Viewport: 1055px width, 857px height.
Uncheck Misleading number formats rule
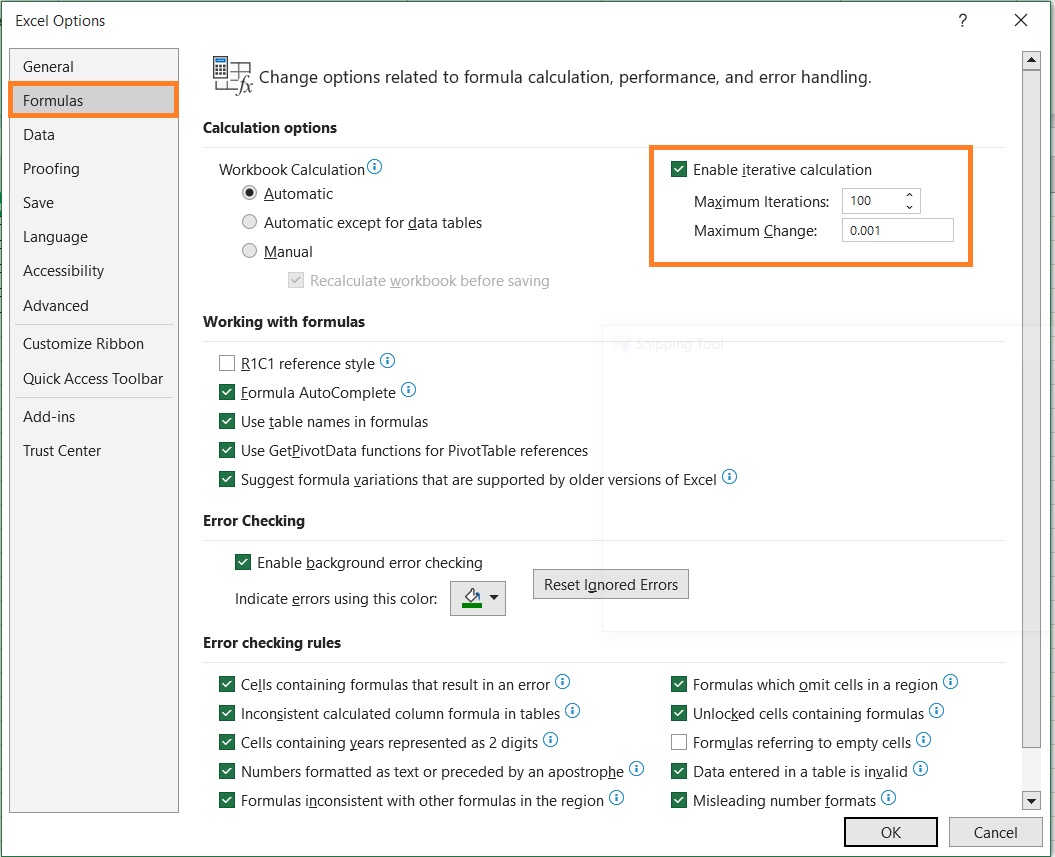[679, 800]
